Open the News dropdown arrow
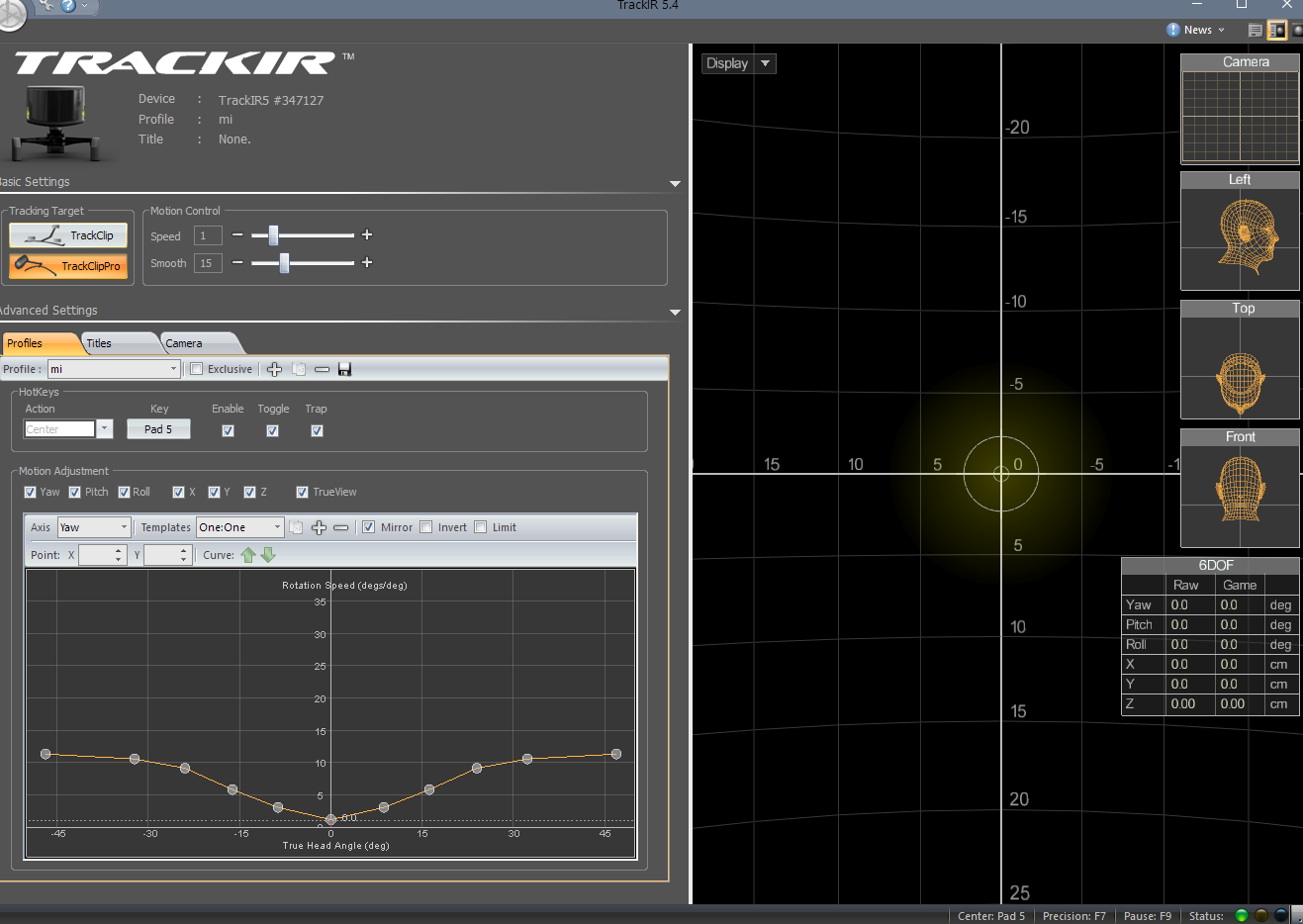The image size is (1303, 924). pyautogui.click(x=1221, y=30)
